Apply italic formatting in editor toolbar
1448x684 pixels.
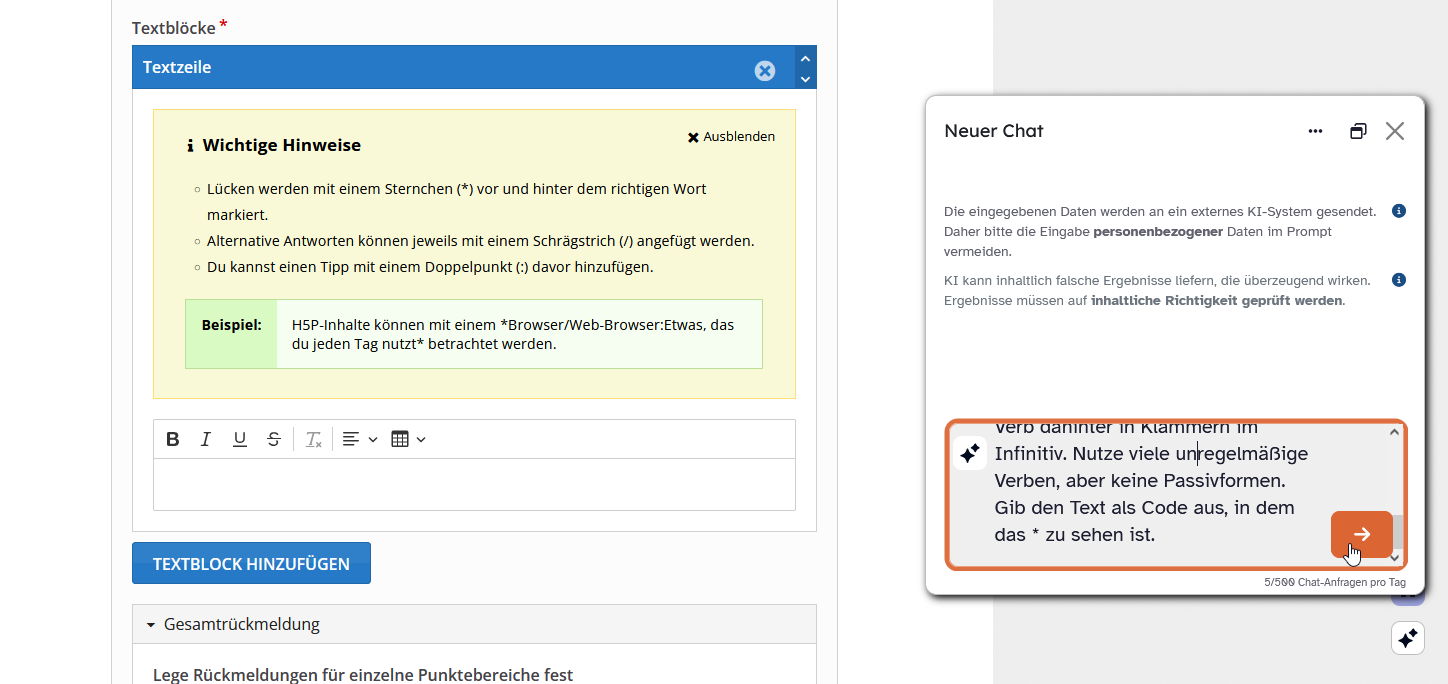pos(206,439)
